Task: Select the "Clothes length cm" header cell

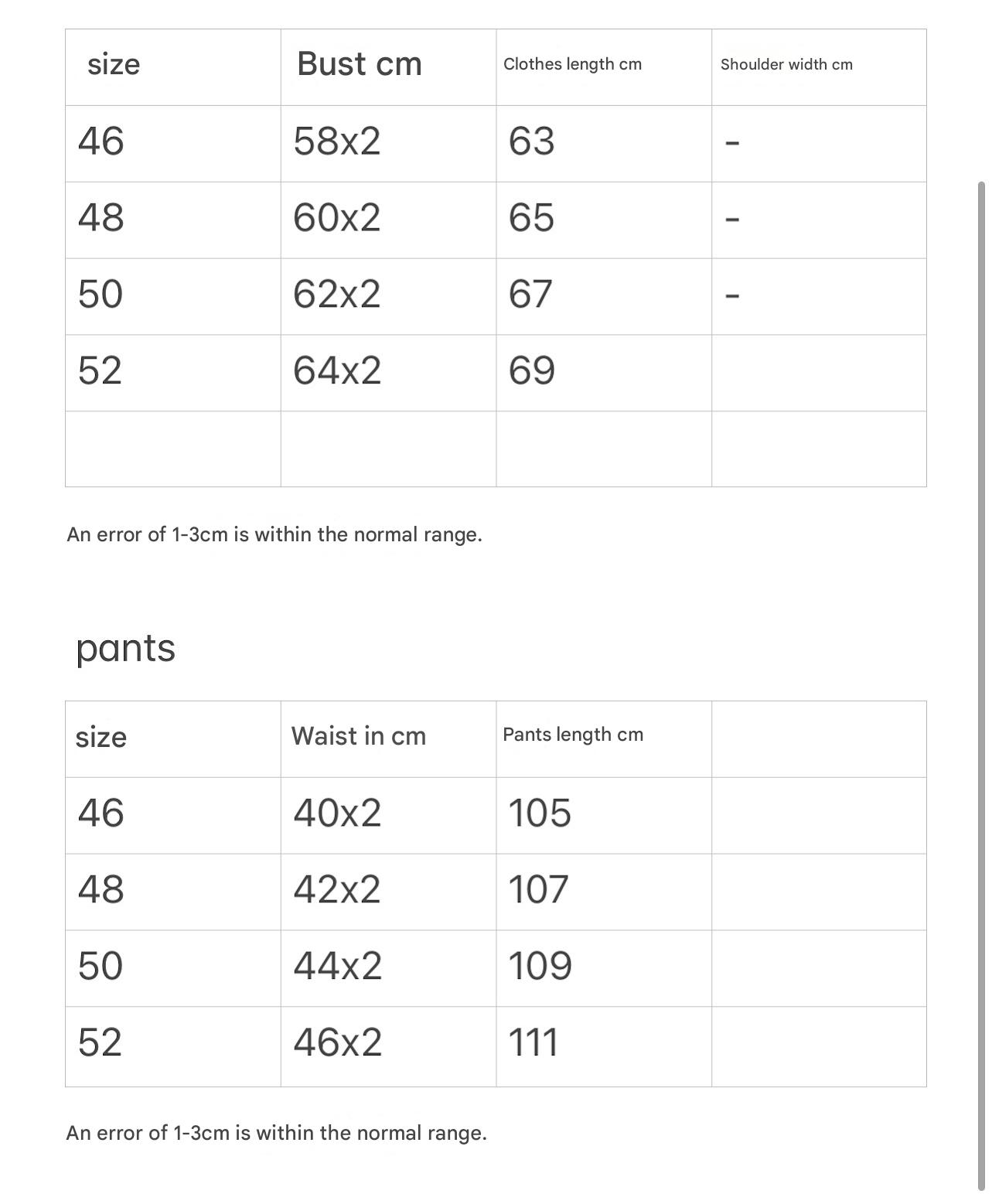Action: click(572, 64)
